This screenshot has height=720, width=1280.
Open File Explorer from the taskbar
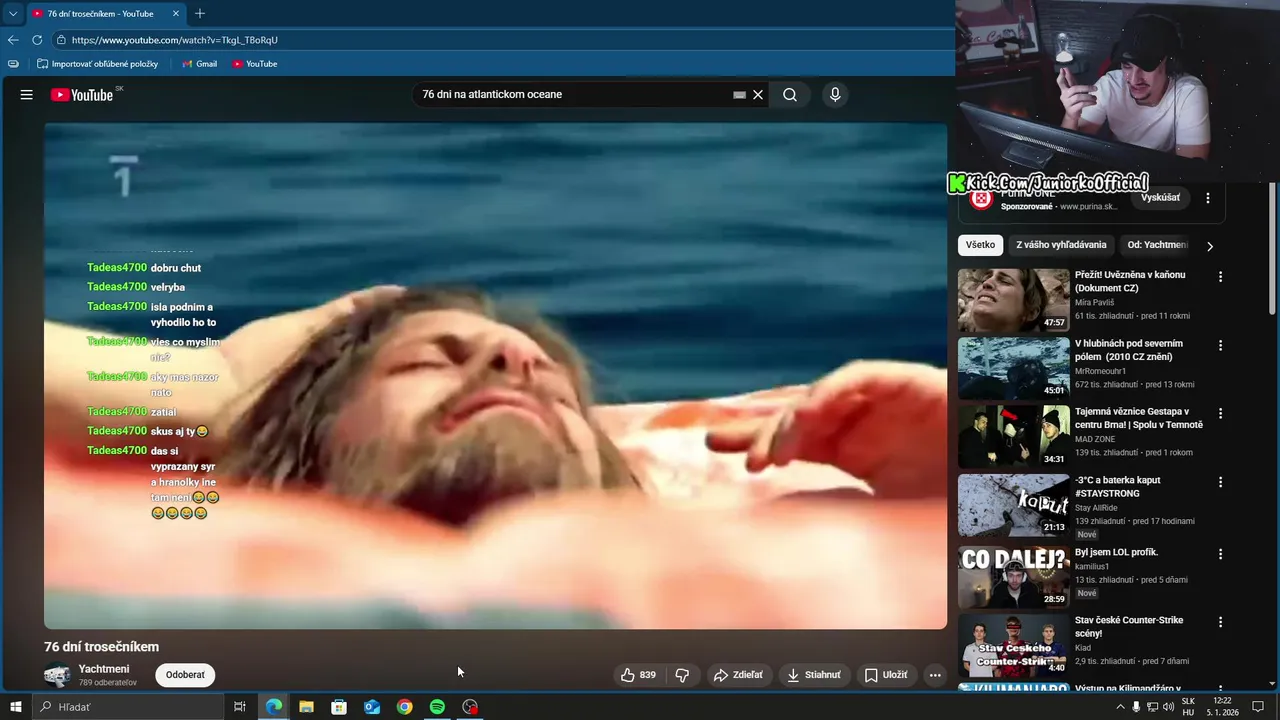pos(307,707)
